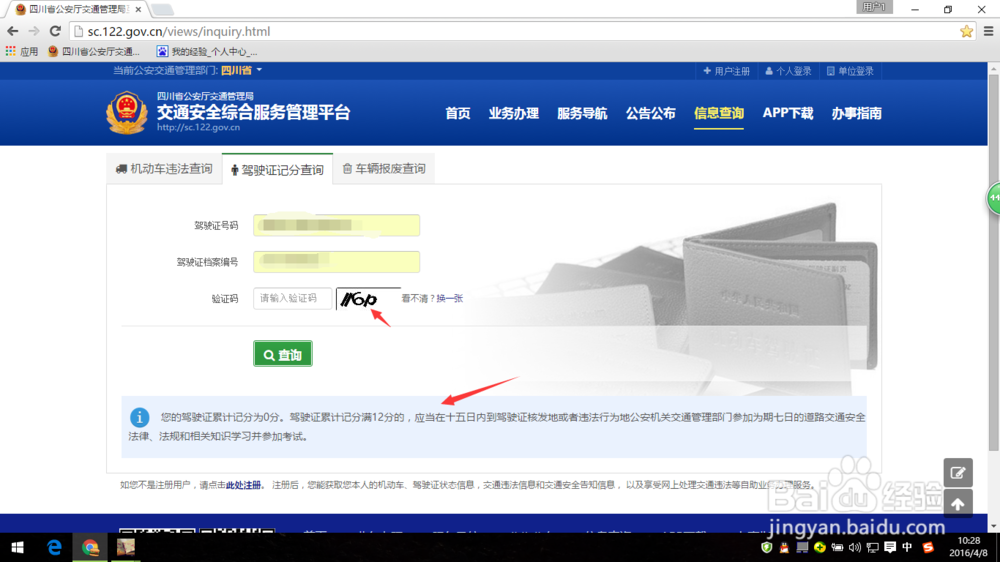Click the green floating side widget
This screenshot has width=1000, height=562.
(x=994, y=198)
